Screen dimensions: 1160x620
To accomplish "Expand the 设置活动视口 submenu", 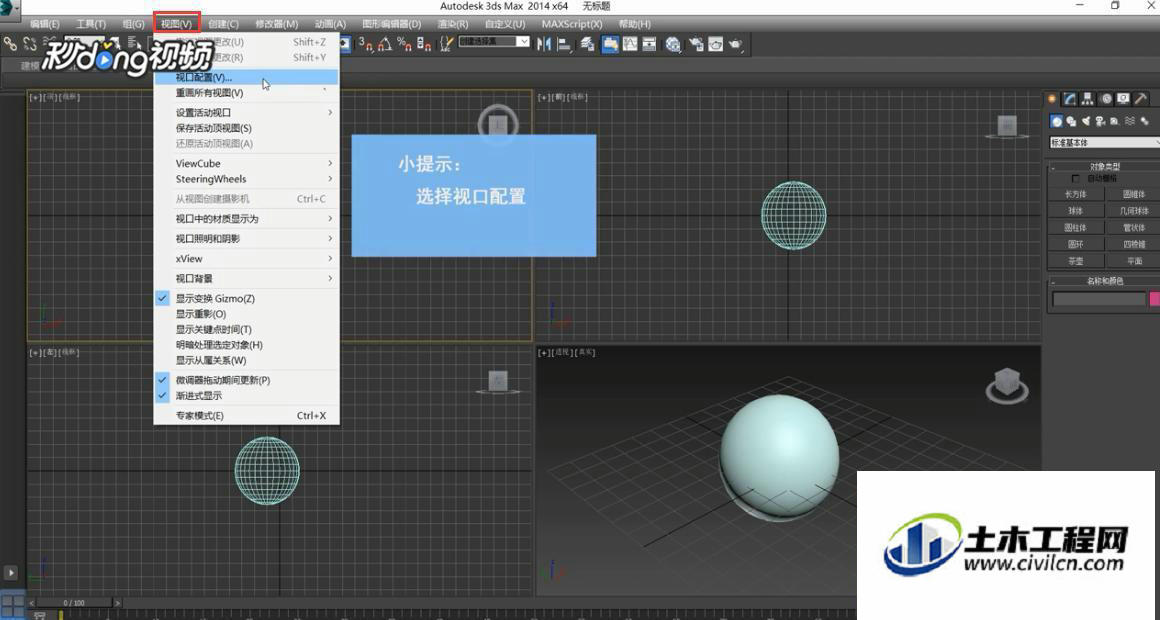I will tap(246, 112).
